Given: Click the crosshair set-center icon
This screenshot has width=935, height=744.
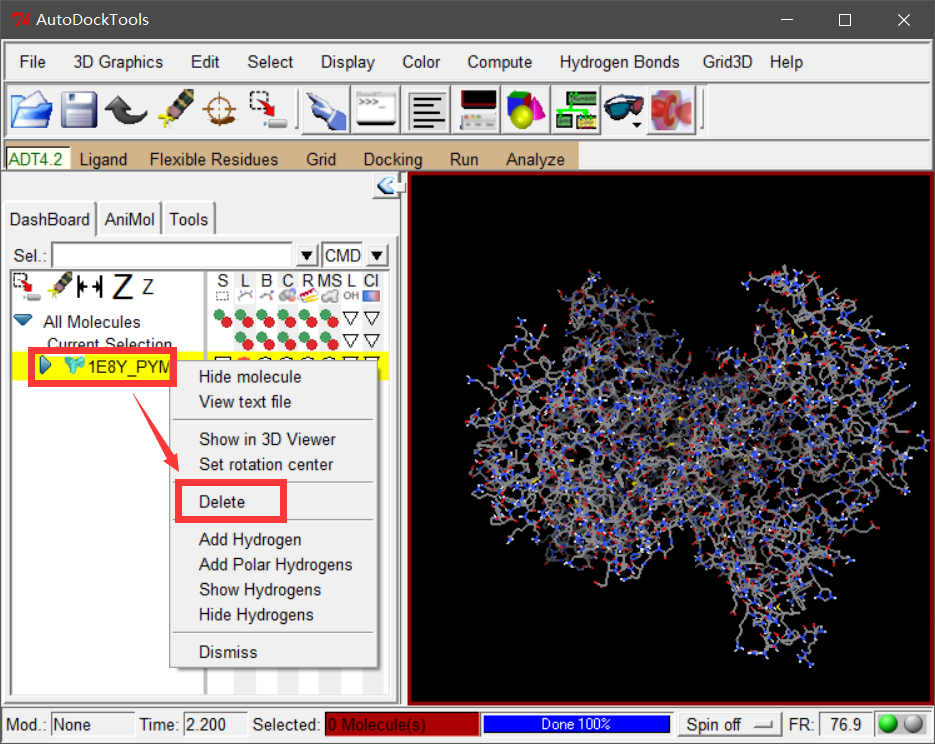Looking at the screenshot, I should tap(221, 109).
